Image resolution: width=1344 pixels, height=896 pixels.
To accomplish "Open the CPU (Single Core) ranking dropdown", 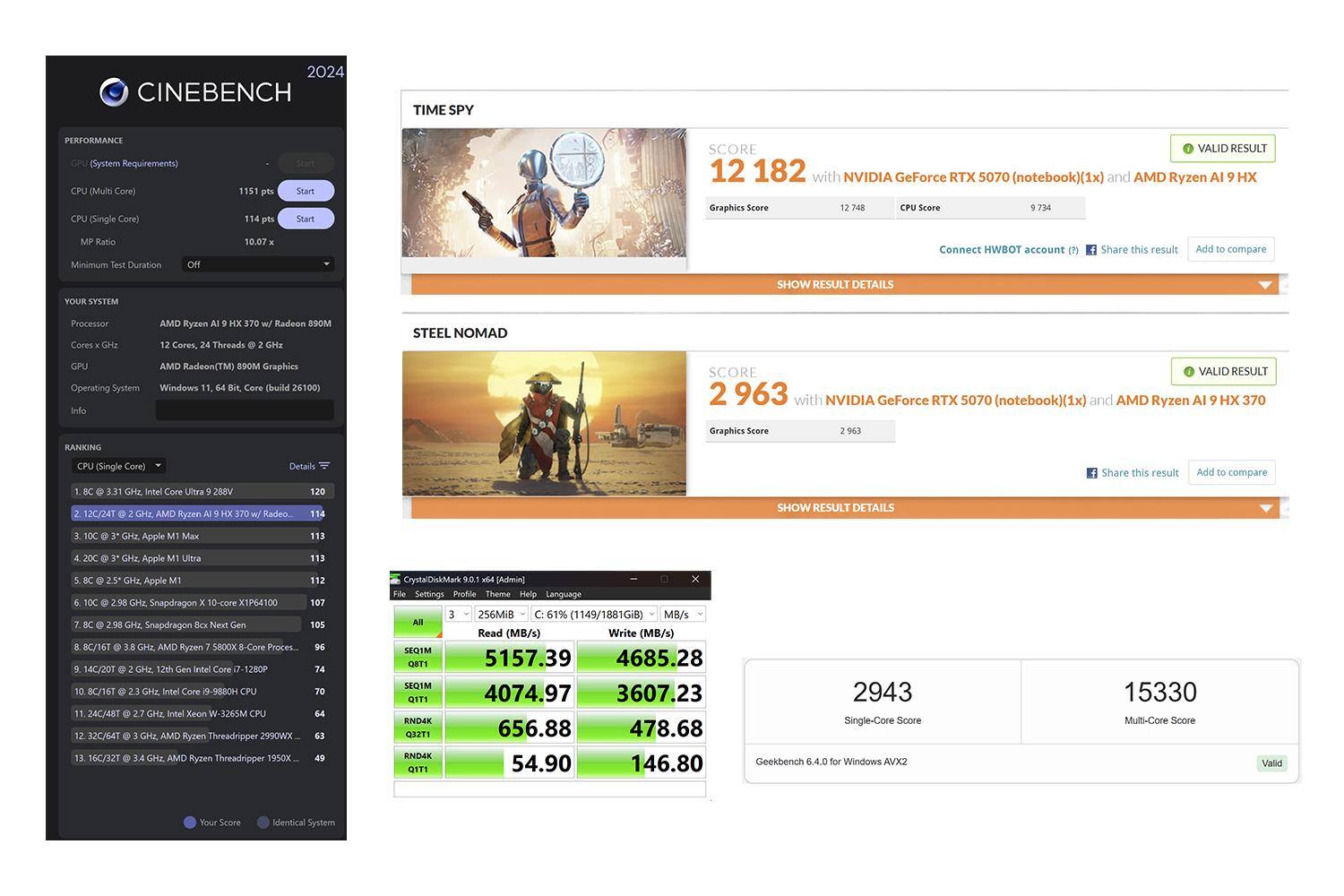I will tap(118, 466).
